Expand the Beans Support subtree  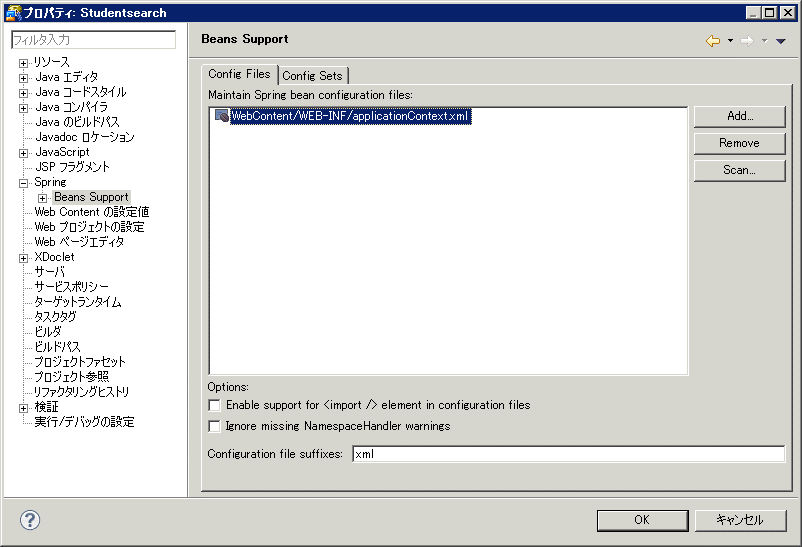pyautogui.click(x=42, y=198)
